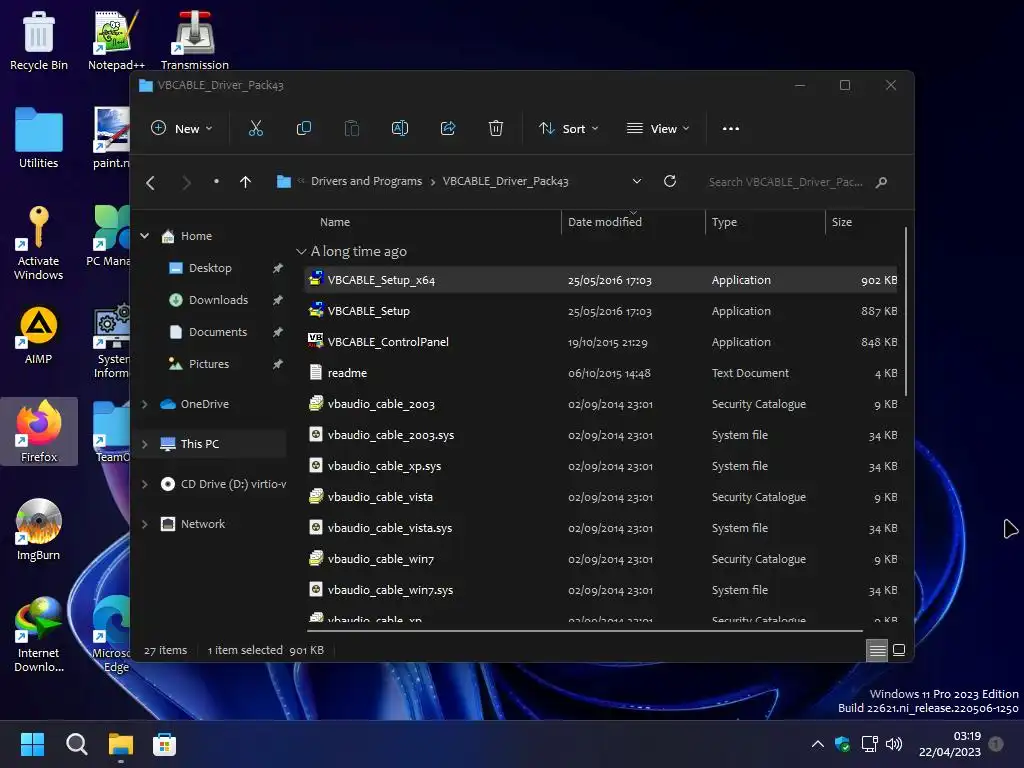Select vbaudio_cable_2003.sys file

(601, 436)
